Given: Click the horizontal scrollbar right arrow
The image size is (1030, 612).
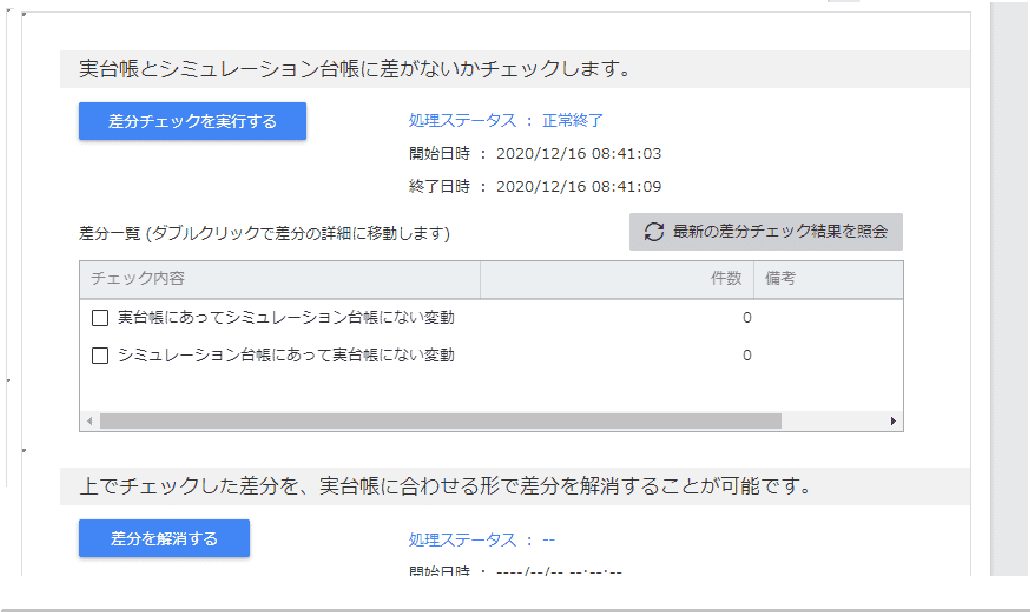Looking at the screenshot, I should (x=894, y=421).
